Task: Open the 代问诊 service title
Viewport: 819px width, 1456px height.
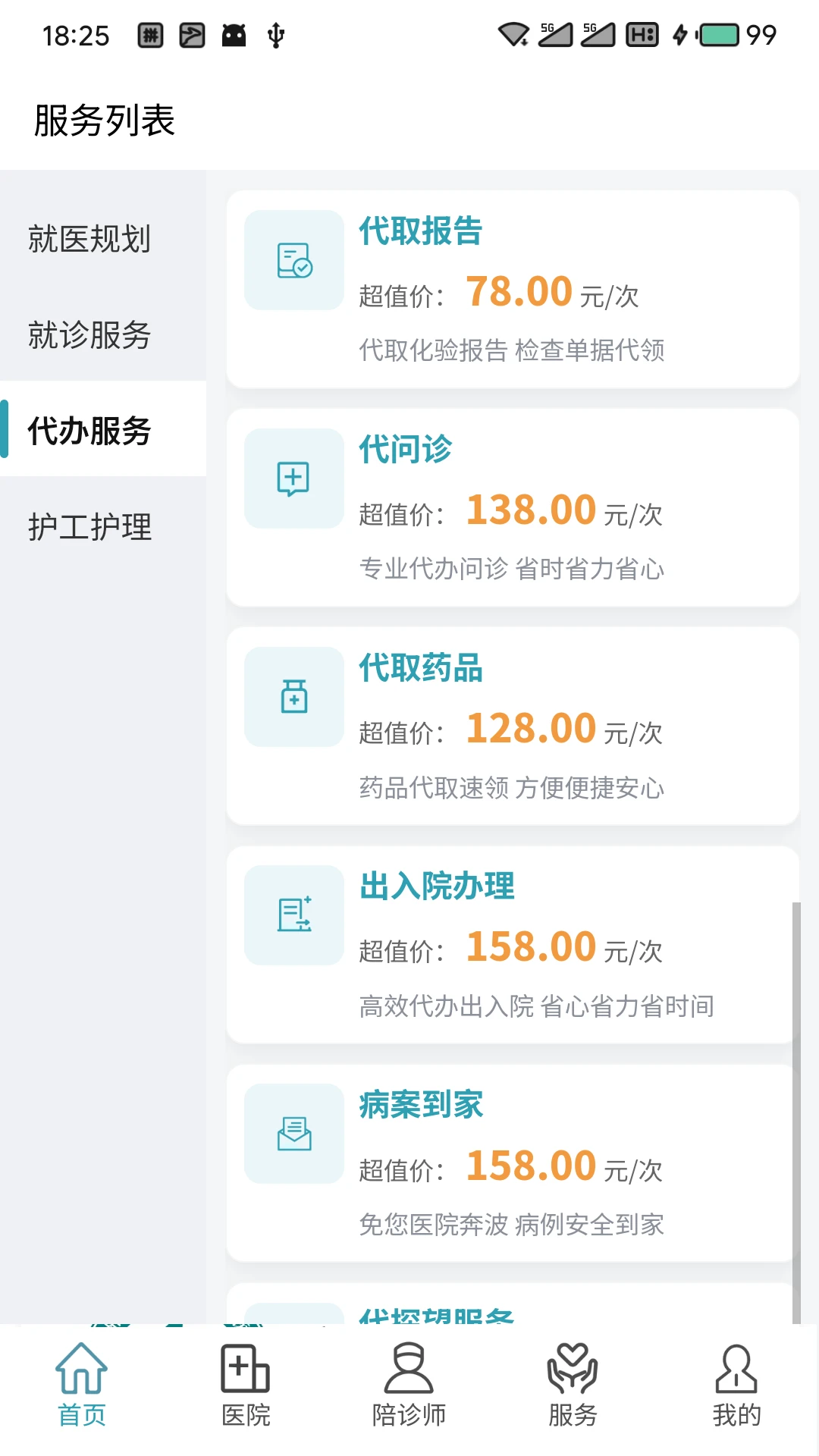Action: pos(406,450)
